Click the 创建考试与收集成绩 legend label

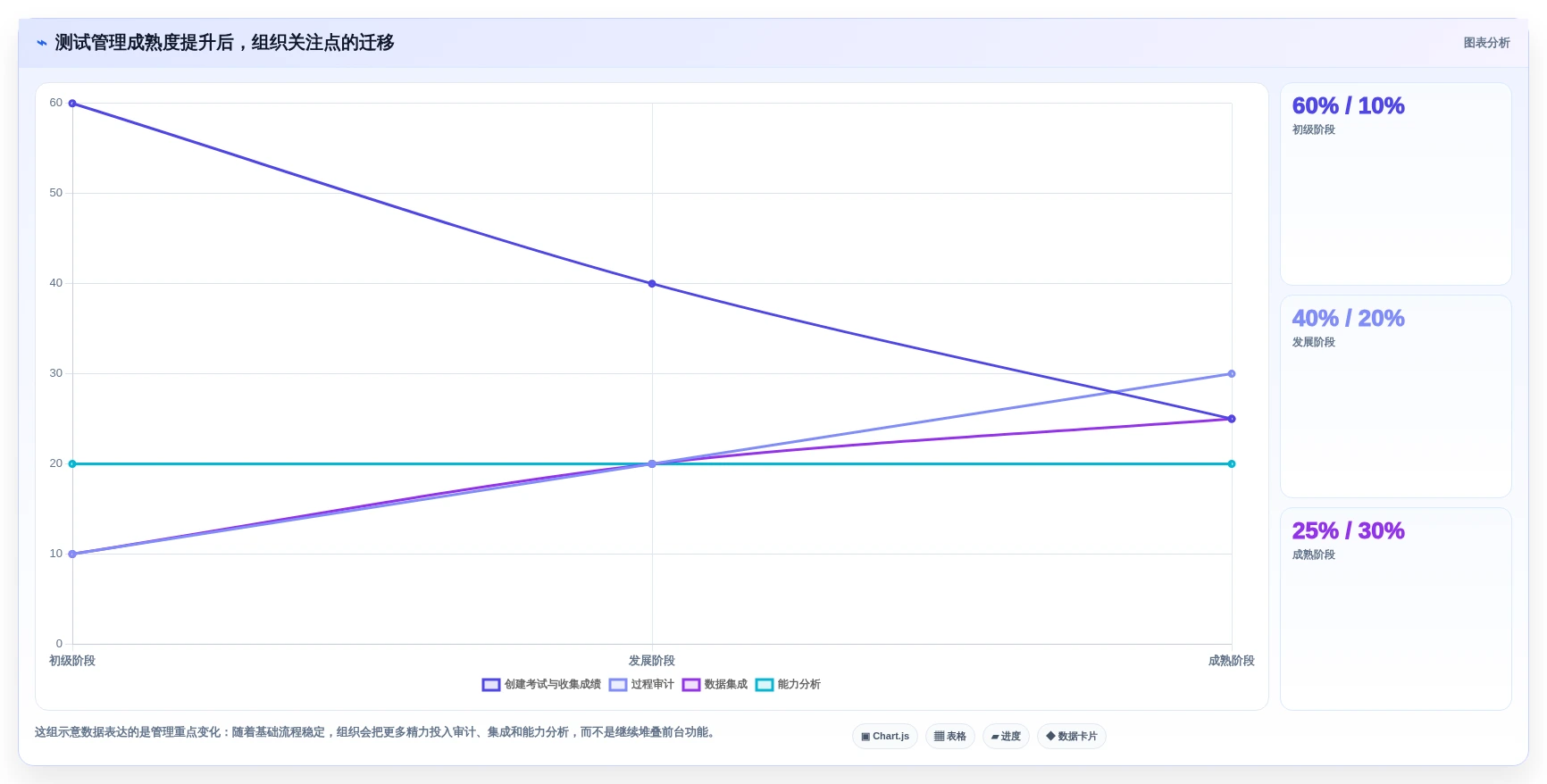(x=553, y=685)
